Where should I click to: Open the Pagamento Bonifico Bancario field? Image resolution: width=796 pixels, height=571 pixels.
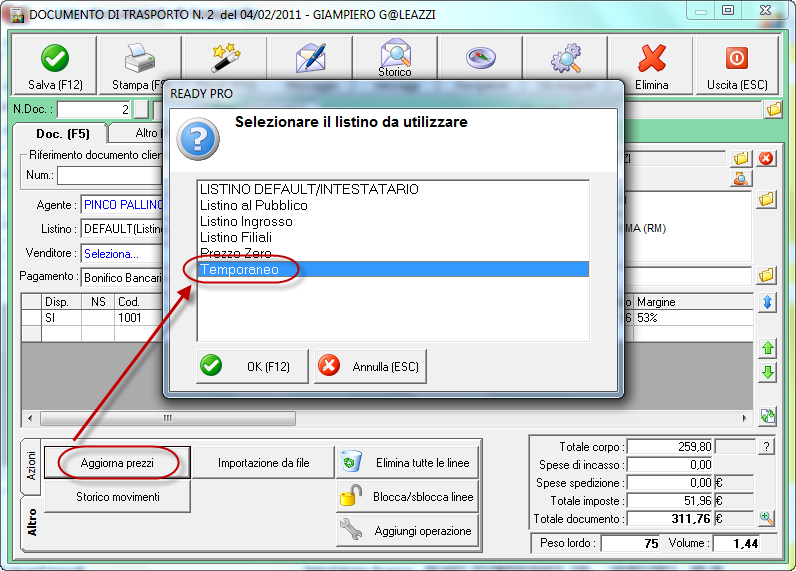[122, 277]
